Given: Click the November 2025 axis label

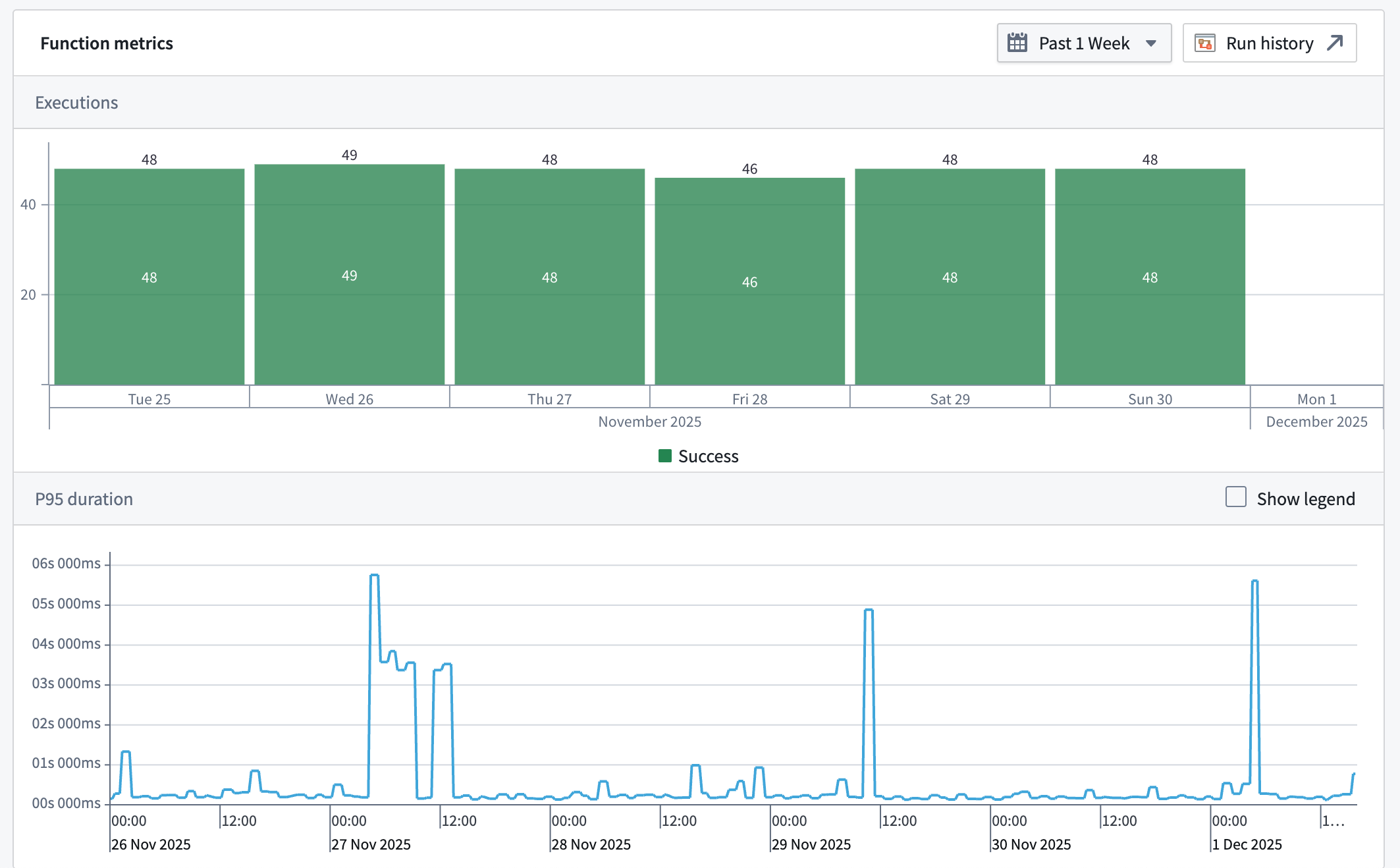Looking at the screenshot, I should (650, 421).
